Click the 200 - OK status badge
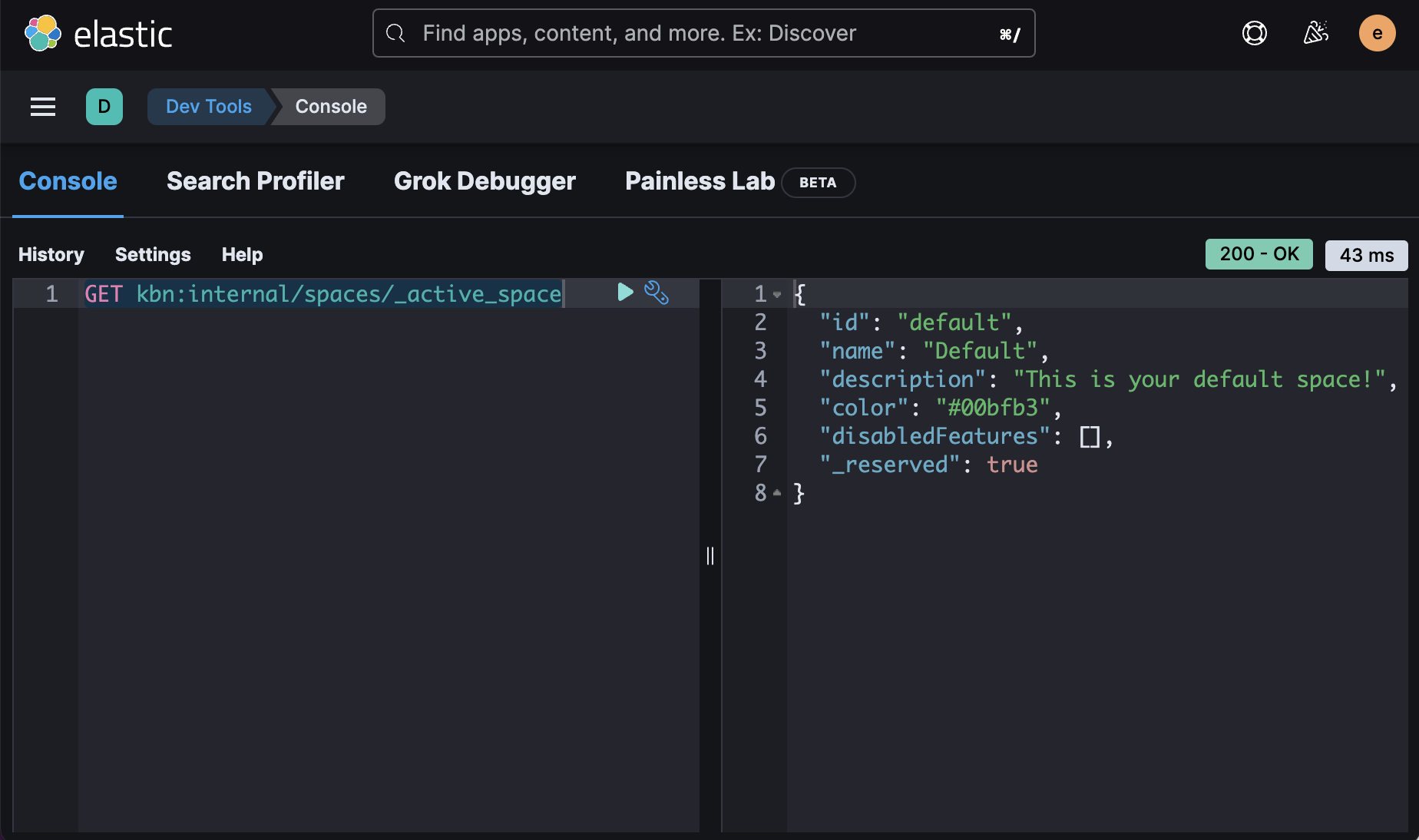The image size is (1419, 840). pyautogui.click(x=1259, y=254)
